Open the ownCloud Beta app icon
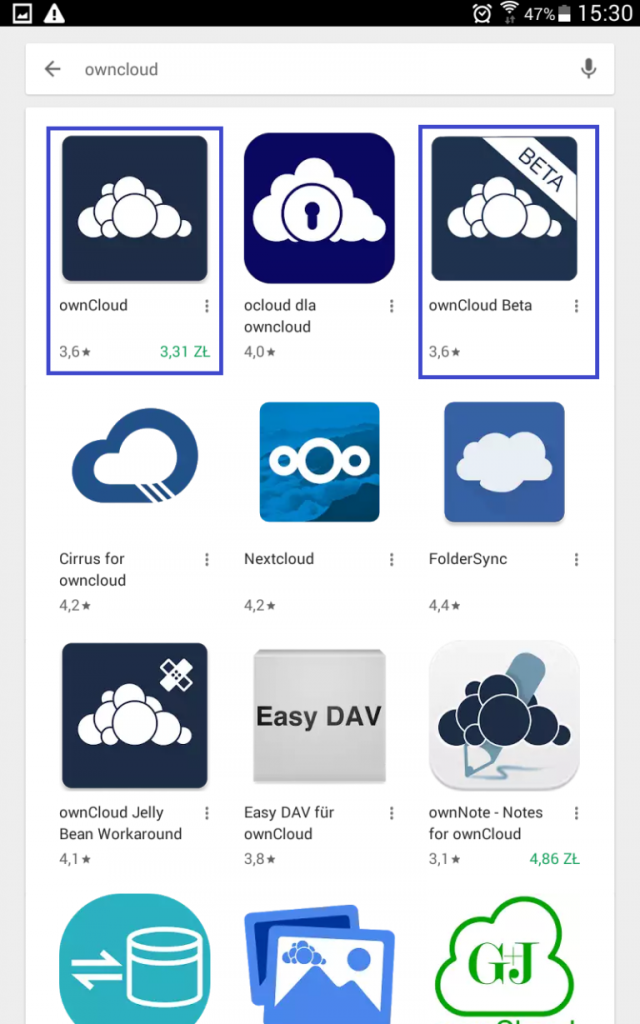Image resolution: width=640 pixels, height=1024 pixels. [x=504, y=207]
